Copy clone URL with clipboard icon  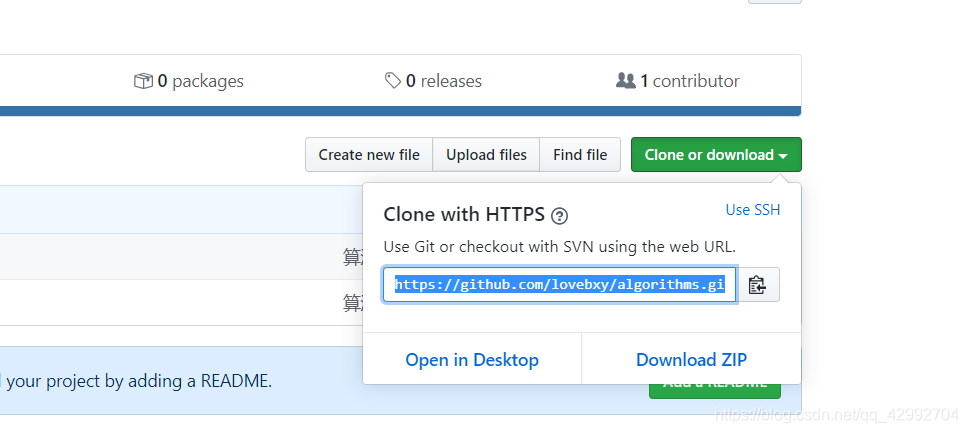point(758,285)
